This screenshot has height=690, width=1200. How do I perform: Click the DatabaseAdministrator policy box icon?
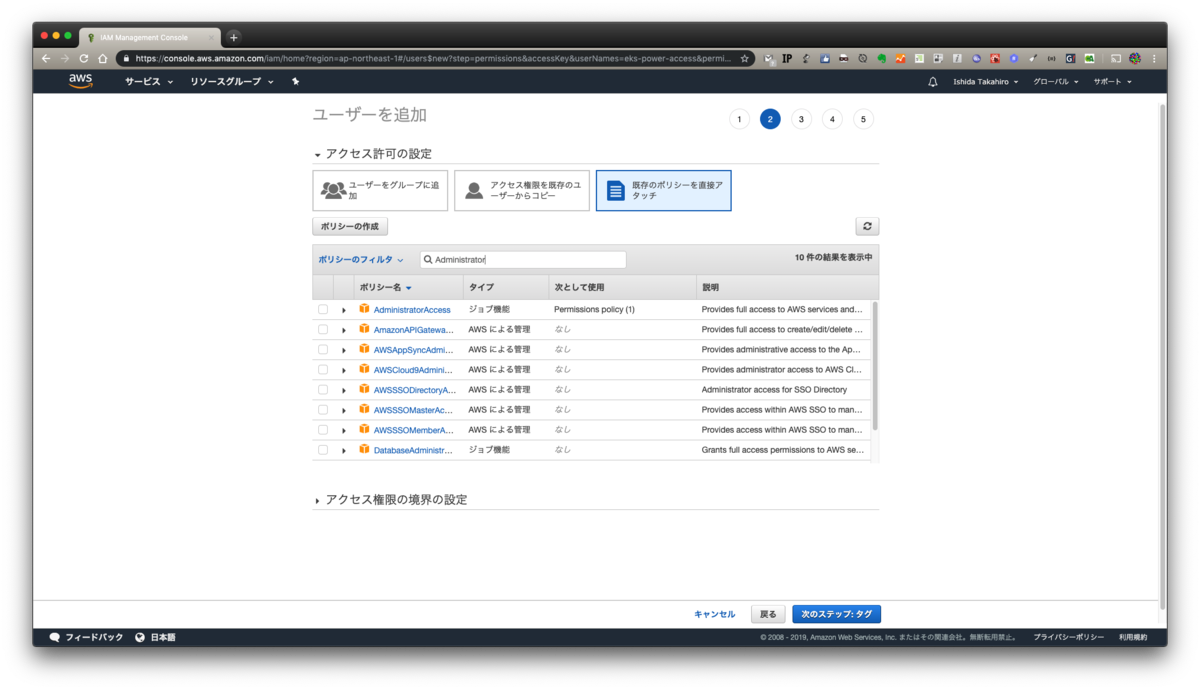click(364, 449)
